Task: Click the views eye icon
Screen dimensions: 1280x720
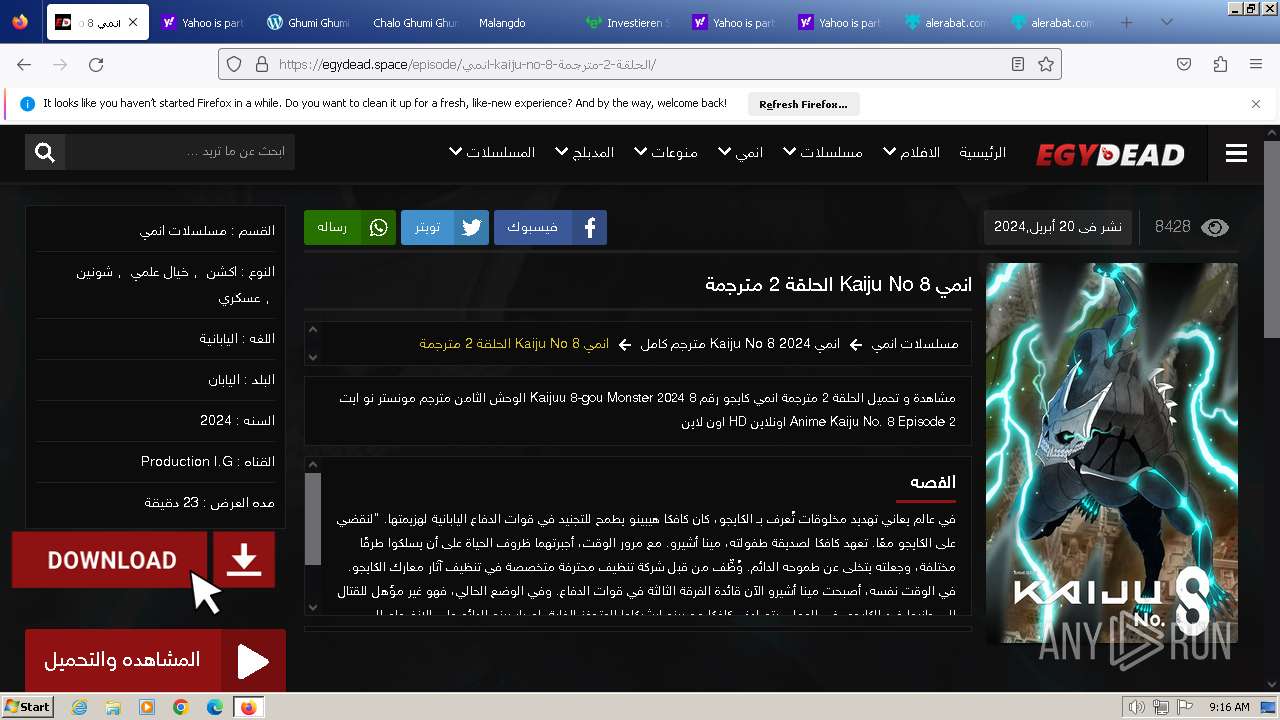Action: 1214,228
